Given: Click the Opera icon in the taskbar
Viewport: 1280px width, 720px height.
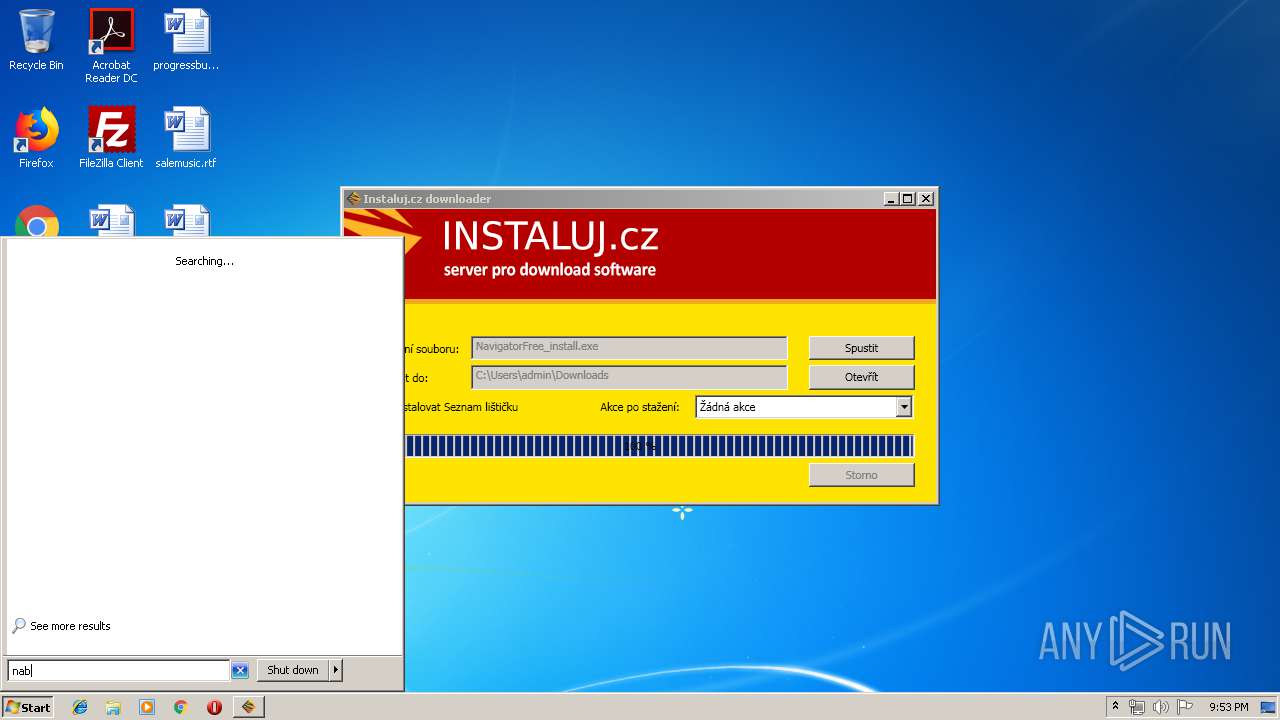Looking at the screenshot, I should pyautogui.click(x=214, y=707).
